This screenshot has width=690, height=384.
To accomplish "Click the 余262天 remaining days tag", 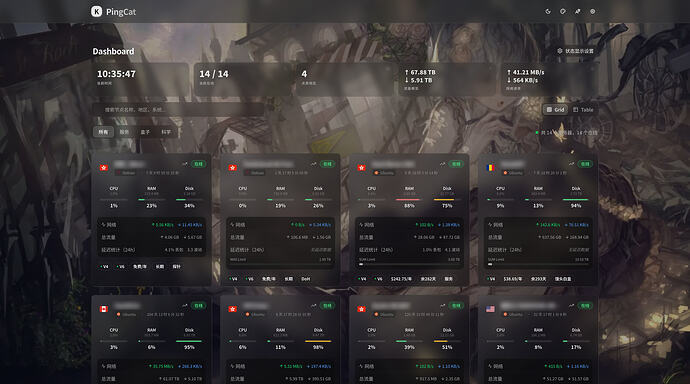I will point(428,279).
